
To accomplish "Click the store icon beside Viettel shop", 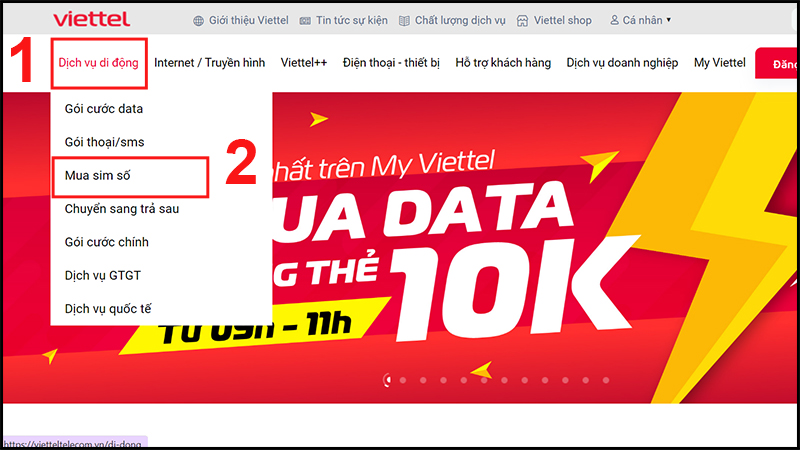I will coord(522,21).
